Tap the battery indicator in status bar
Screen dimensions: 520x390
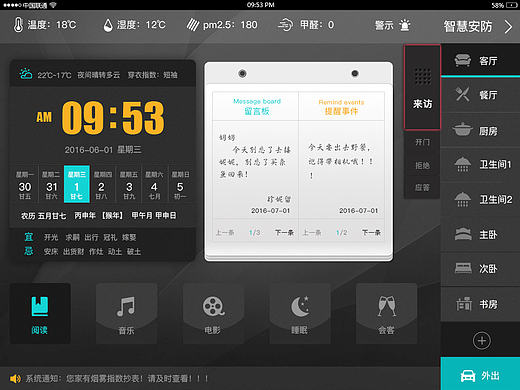point(511,5)
